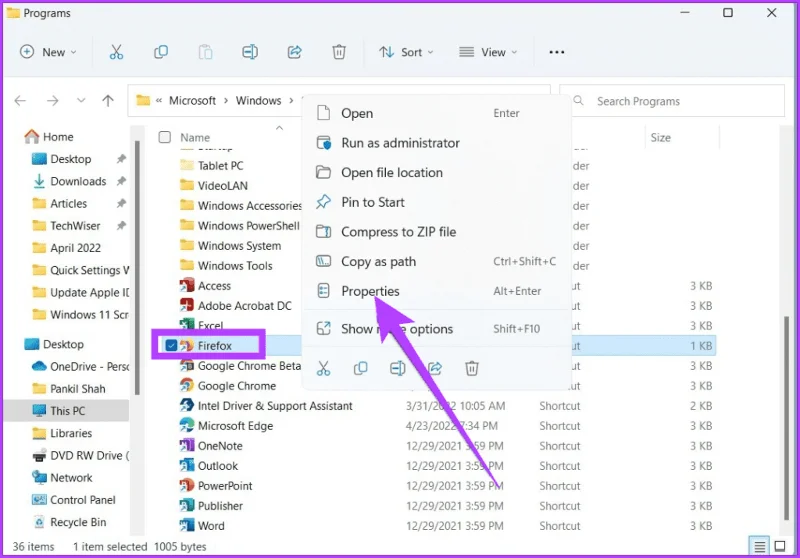Click Microsoft in the breadcrumb path
This screenshot has width=800, height=558.
coord(192,100)
